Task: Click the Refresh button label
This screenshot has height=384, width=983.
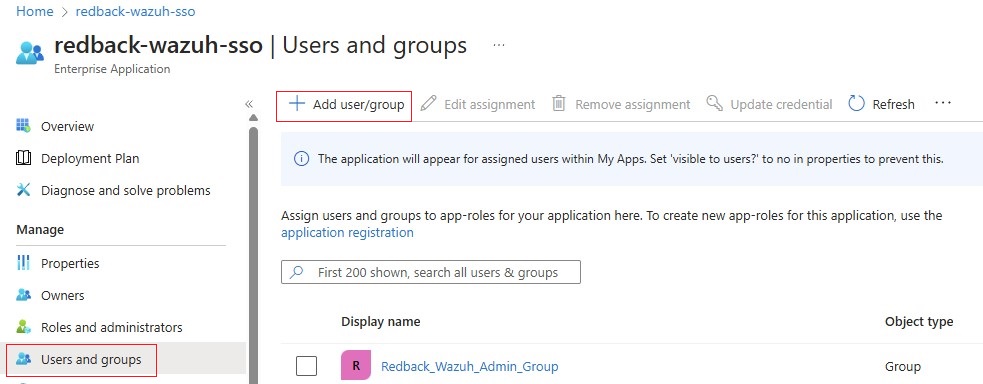Action: [x=893, y=105]
